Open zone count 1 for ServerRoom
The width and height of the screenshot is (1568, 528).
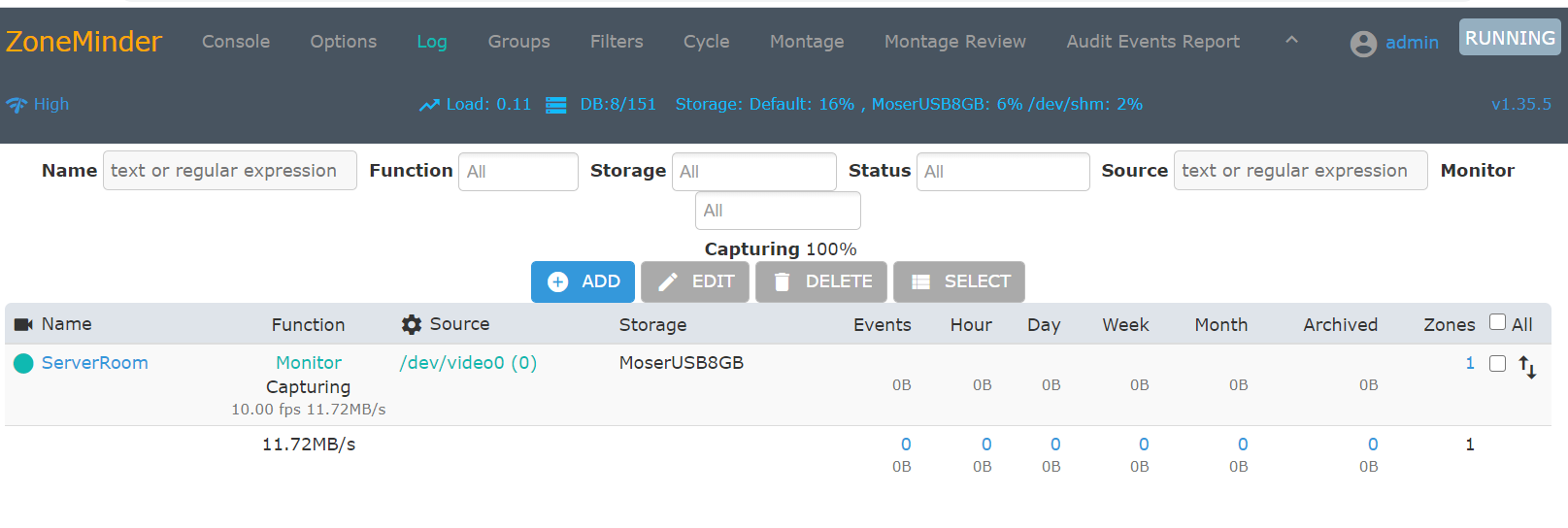tap(1470, 362)
